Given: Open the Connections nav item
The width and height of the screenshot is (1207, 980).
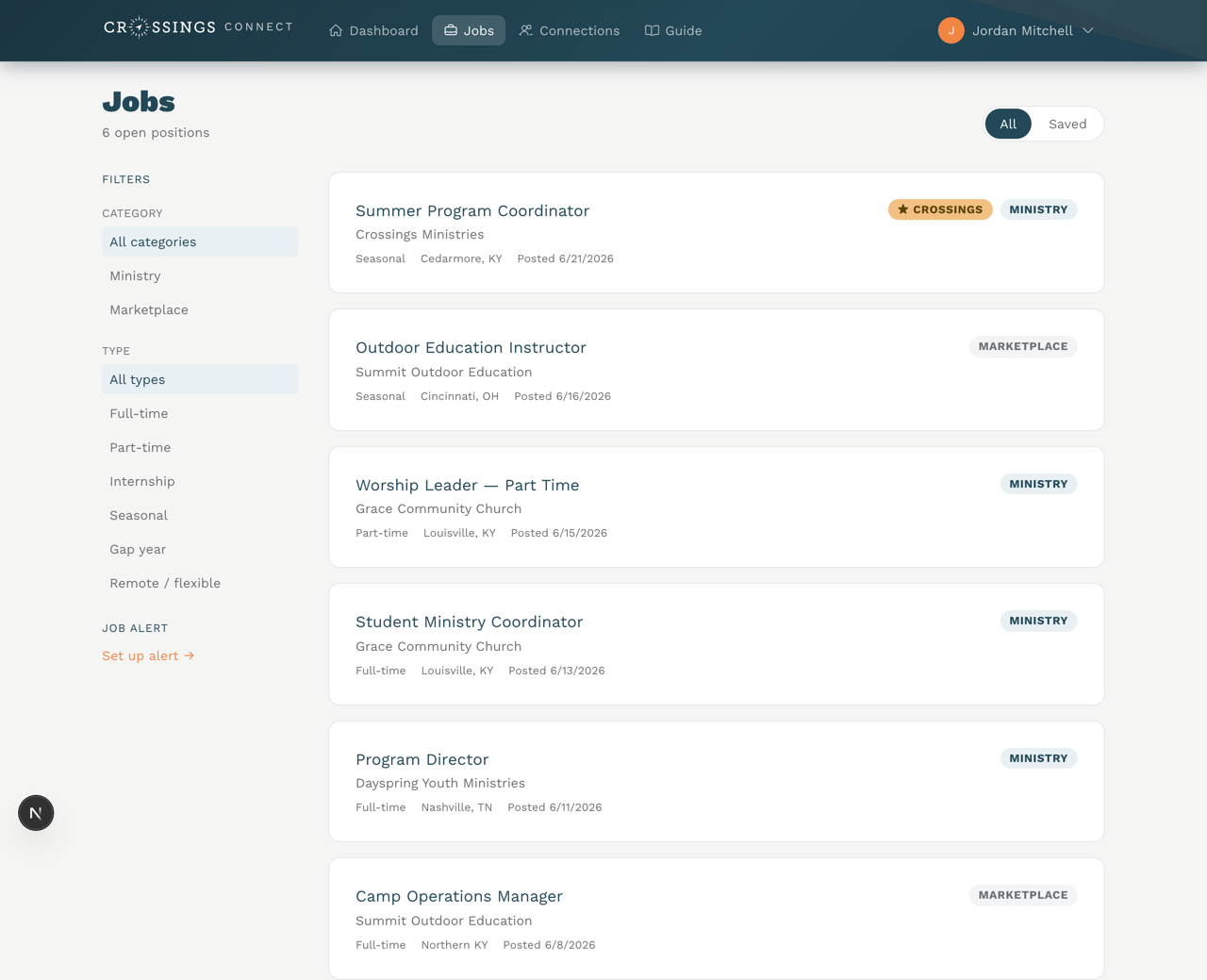Looking at the screenshot, I should pyautogui.click(x=570, y=30).
